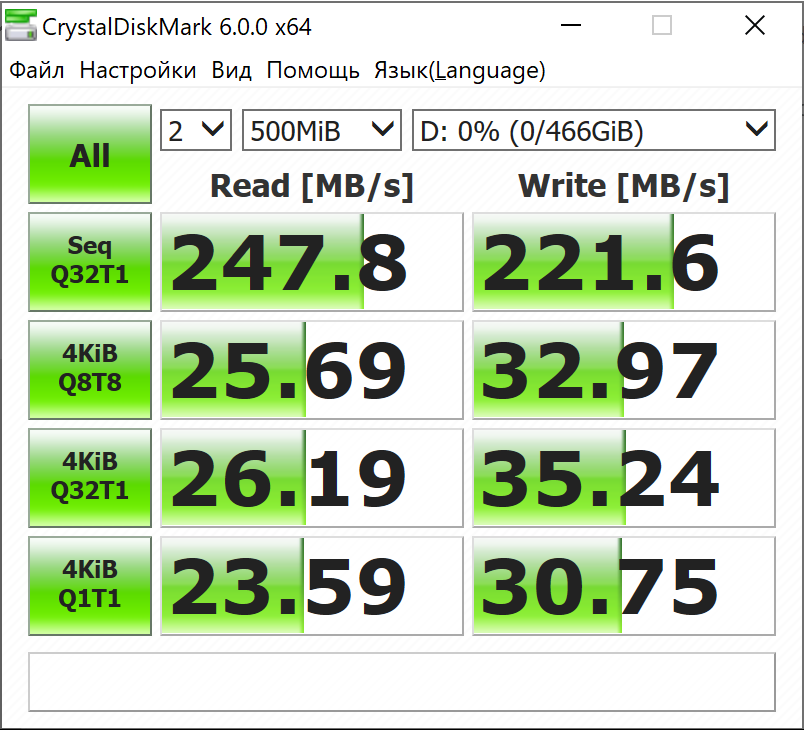Click the 4KiB Q1T1 read result 23.59

point(312,586)
